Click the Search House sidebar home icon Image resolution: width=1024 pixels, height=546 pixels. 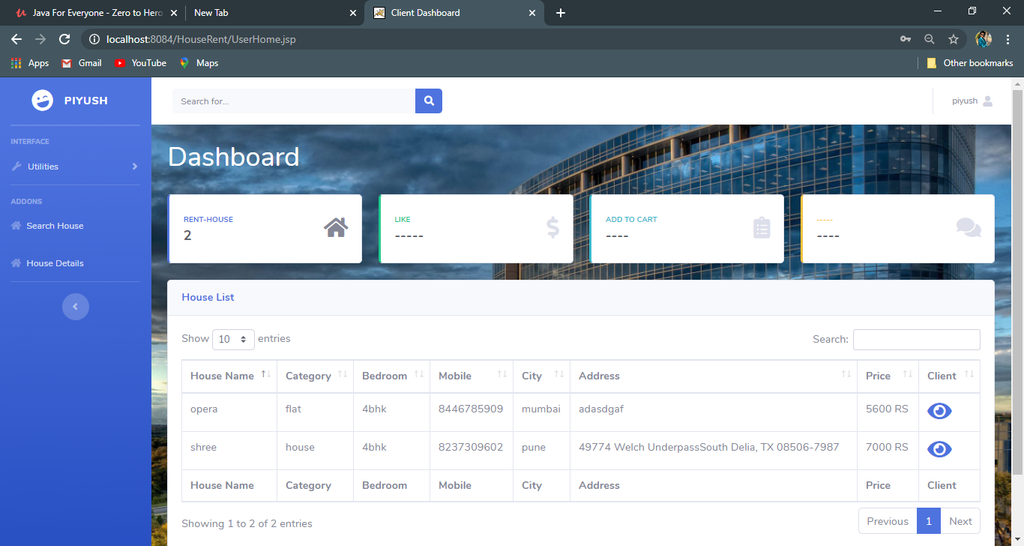point(16,225)
